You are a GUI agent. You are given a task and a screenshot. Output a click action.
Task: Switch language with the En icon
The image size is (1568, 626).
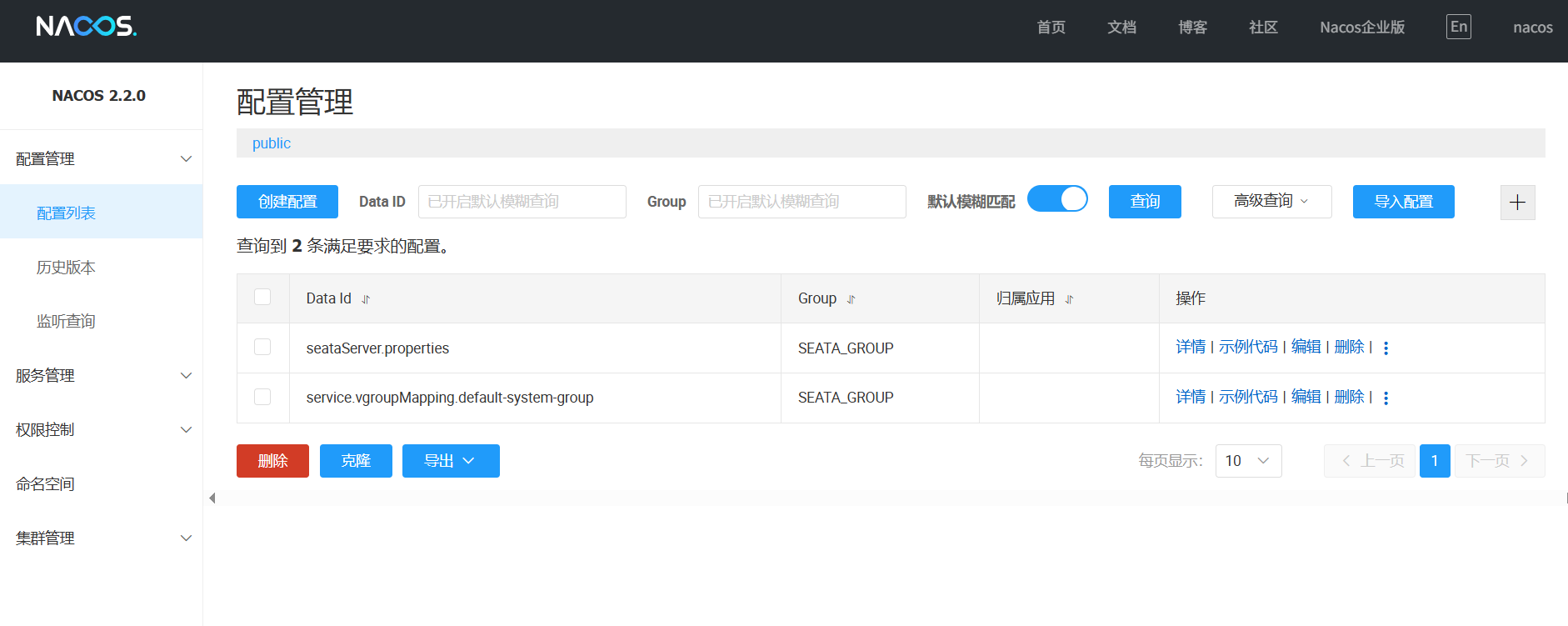click(1458, 27)
